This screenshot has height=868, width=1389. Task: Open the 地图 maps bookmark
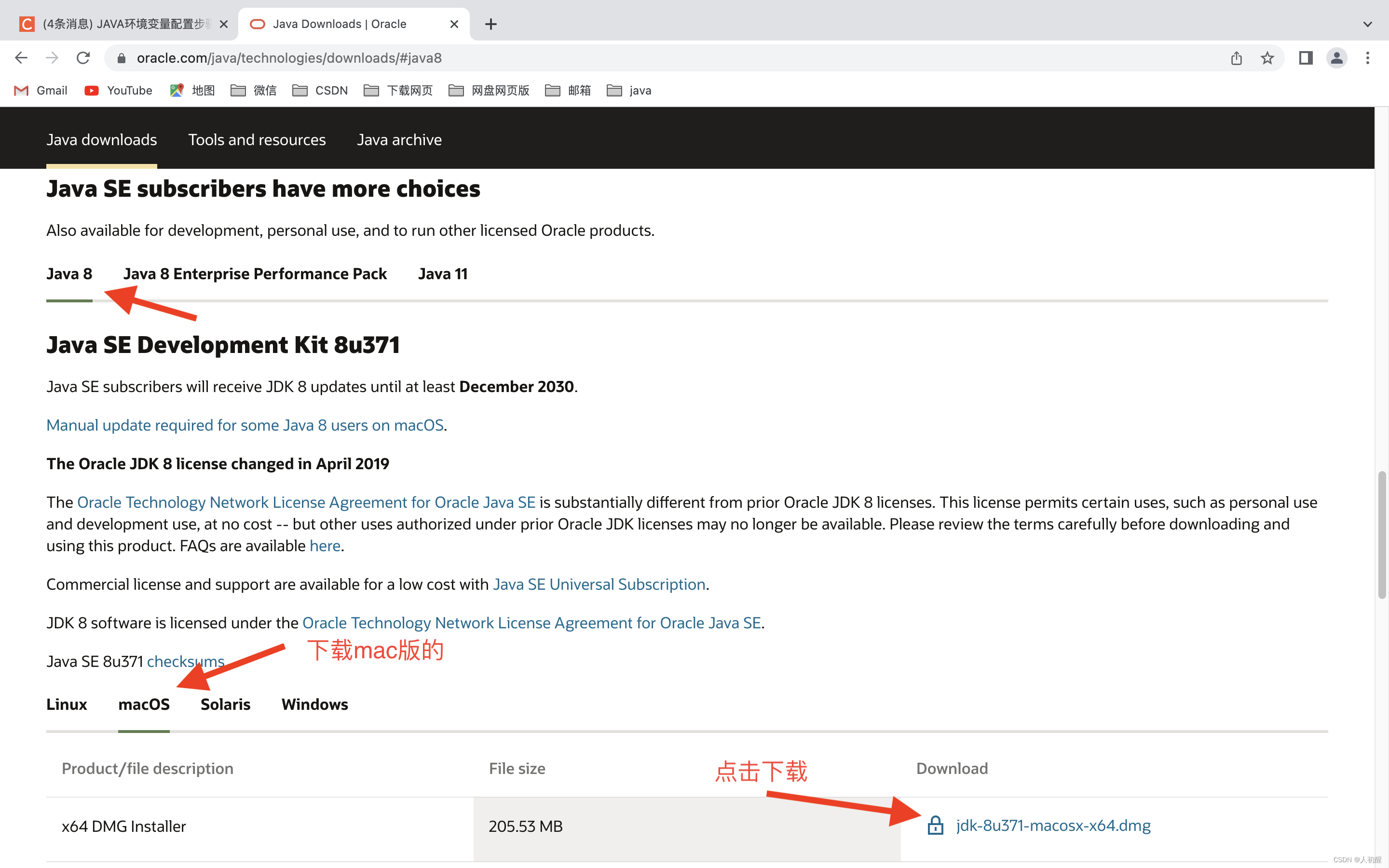[192, 91]
